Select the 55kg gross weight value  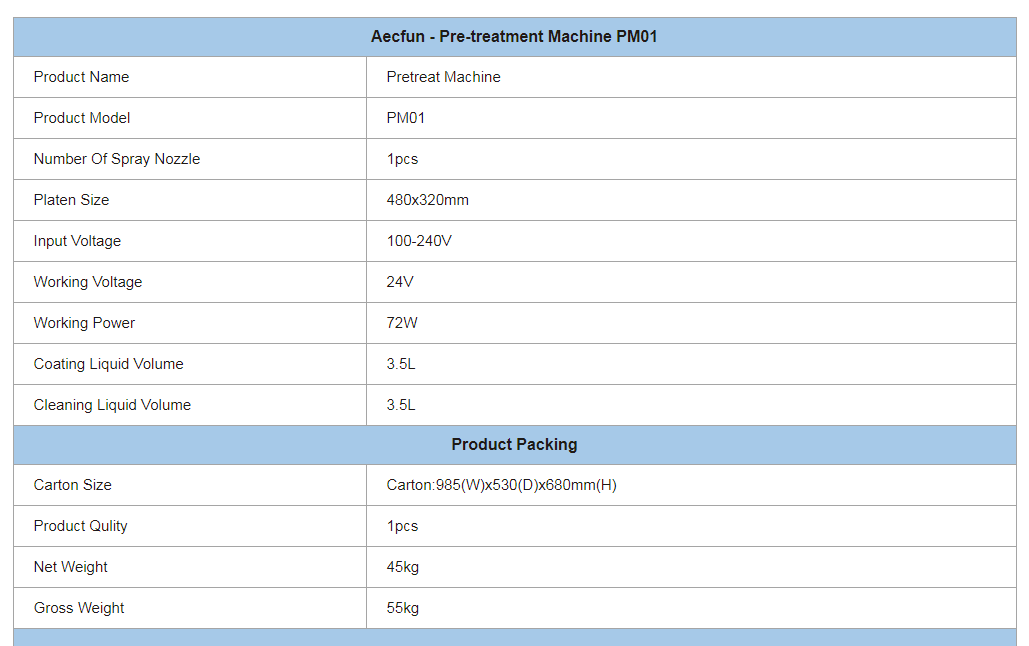402,608
